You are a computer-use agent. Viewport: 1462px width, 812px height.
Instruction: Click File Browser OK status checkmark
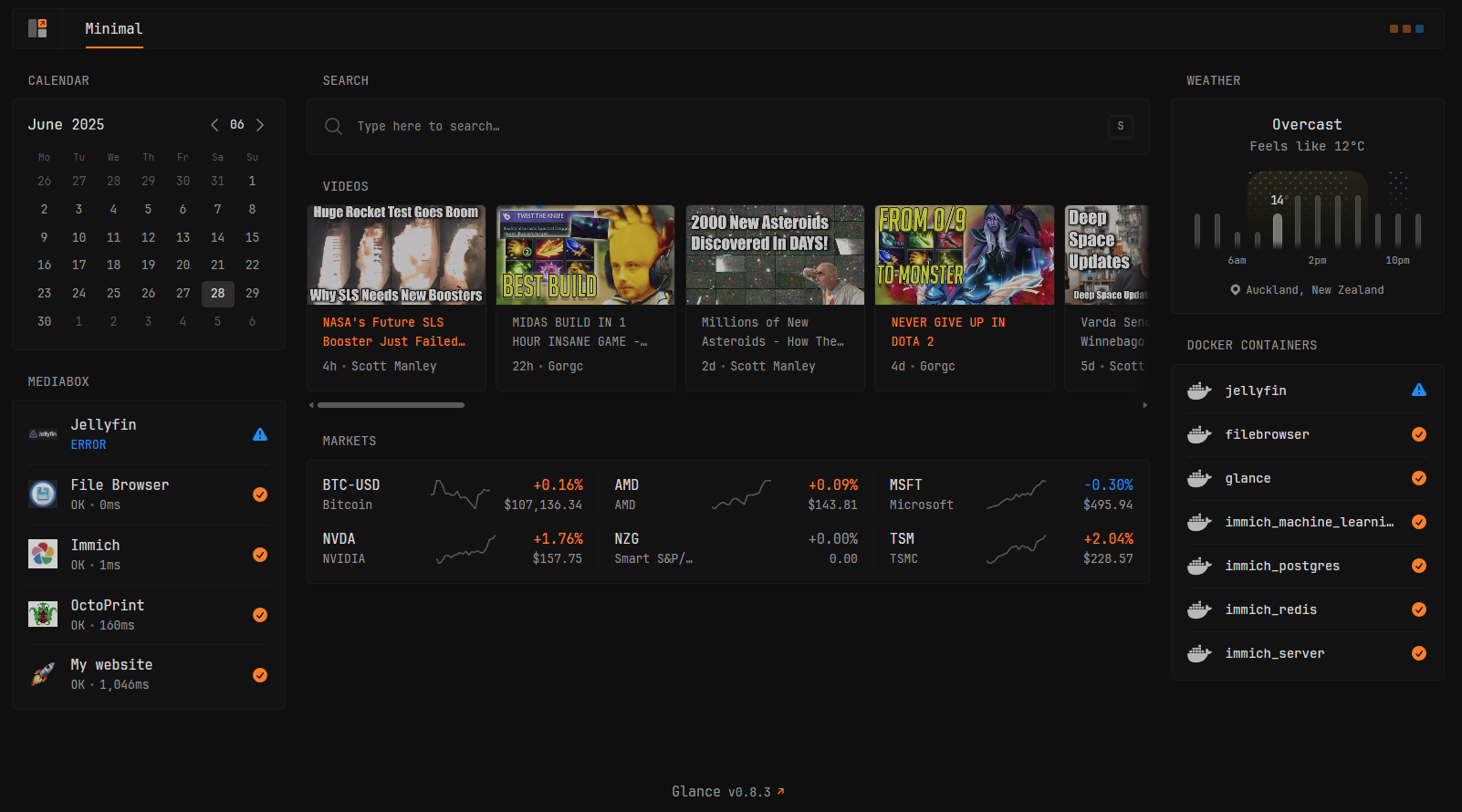pos(260,494)
